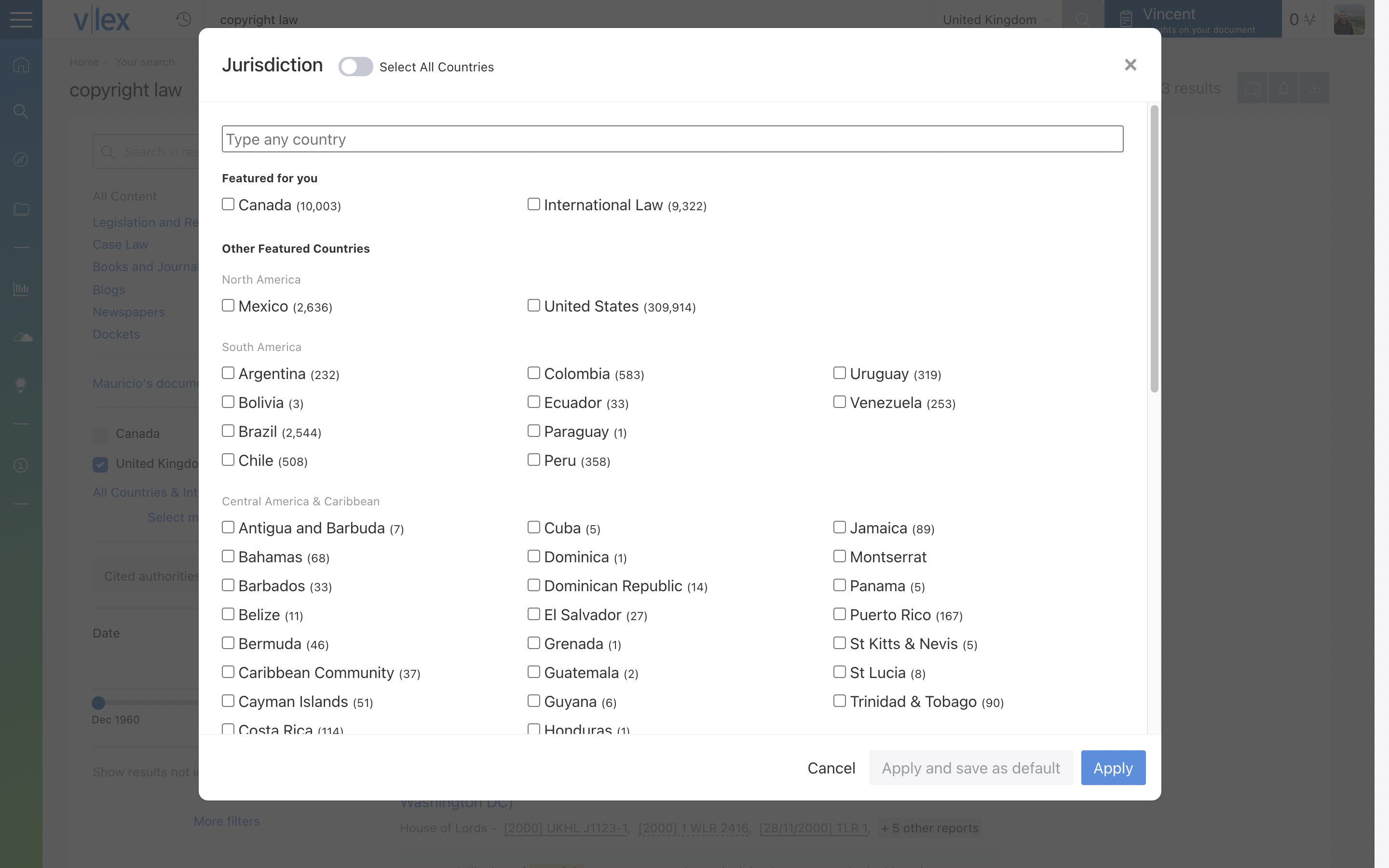This screenshot has height=868, width=1389.
Task: Click the lightbulb icon in sidebar
Action: click(21, 385)
